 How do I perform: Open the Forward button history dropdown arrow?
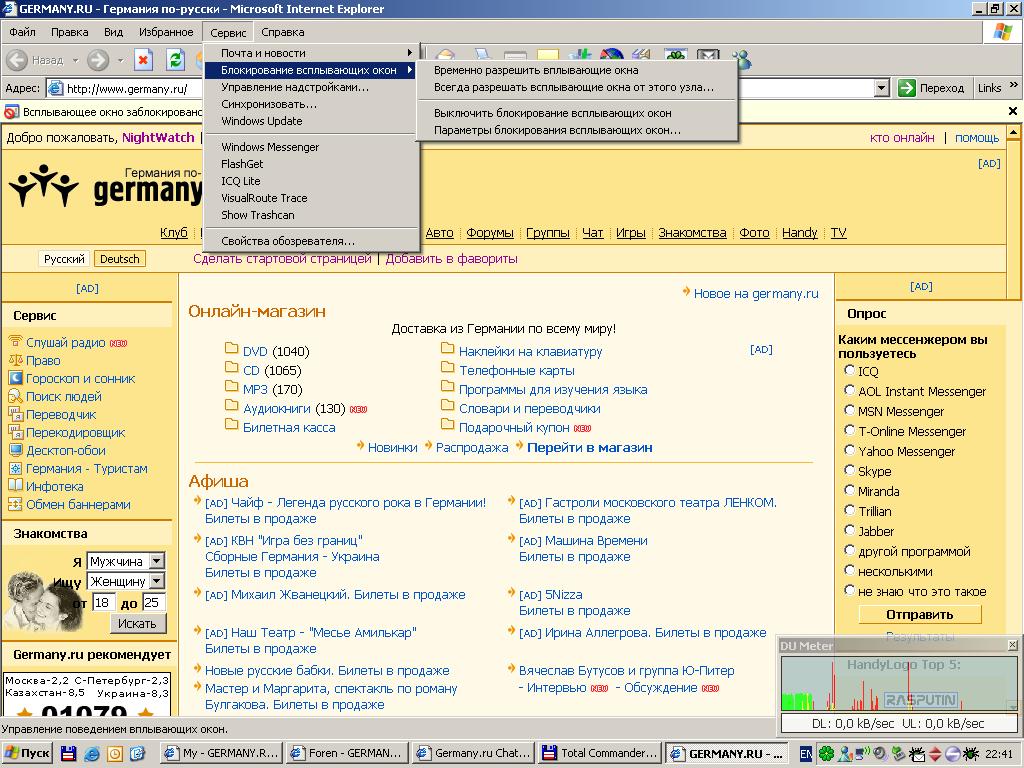point(120,61)
